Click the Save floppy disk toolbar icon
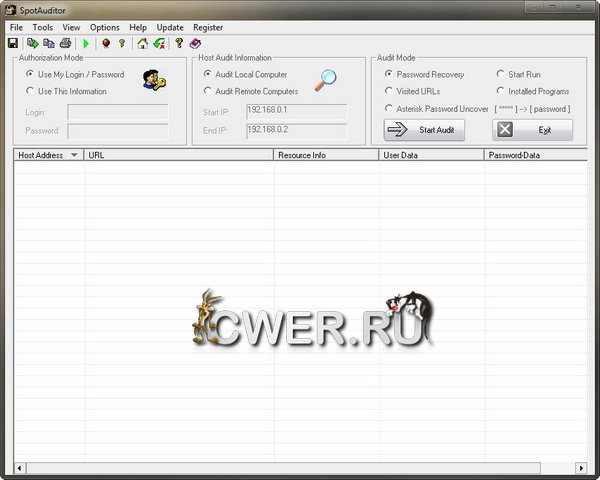Viewport: 600px width, 480px height. point(13,44)
